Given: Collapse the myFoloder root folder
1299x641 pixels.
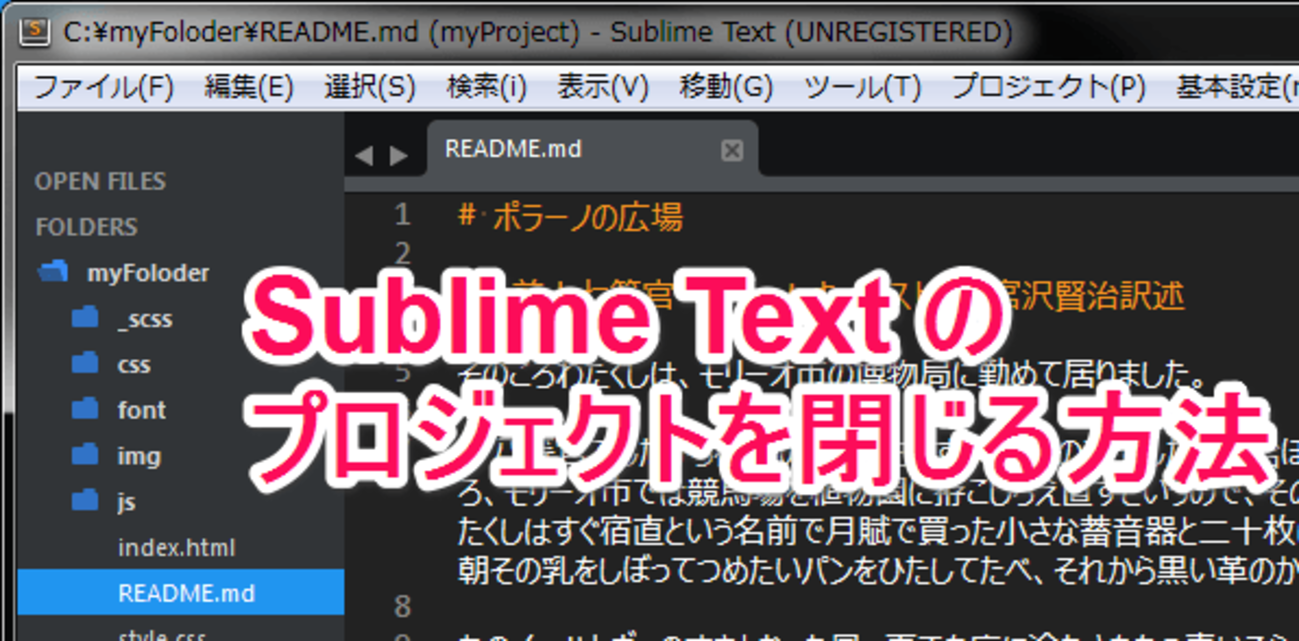Looking at the screenshot, I should tap(51, 272).
